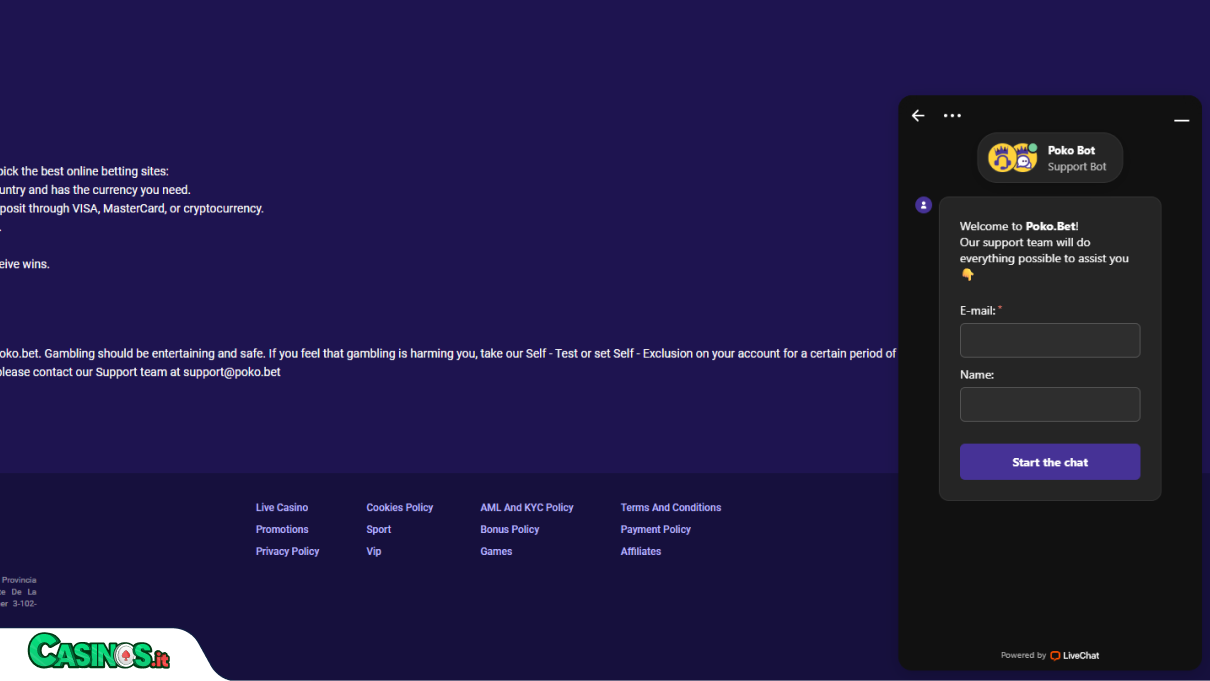Click the Casinos.it logo

[x=99, y=652]
